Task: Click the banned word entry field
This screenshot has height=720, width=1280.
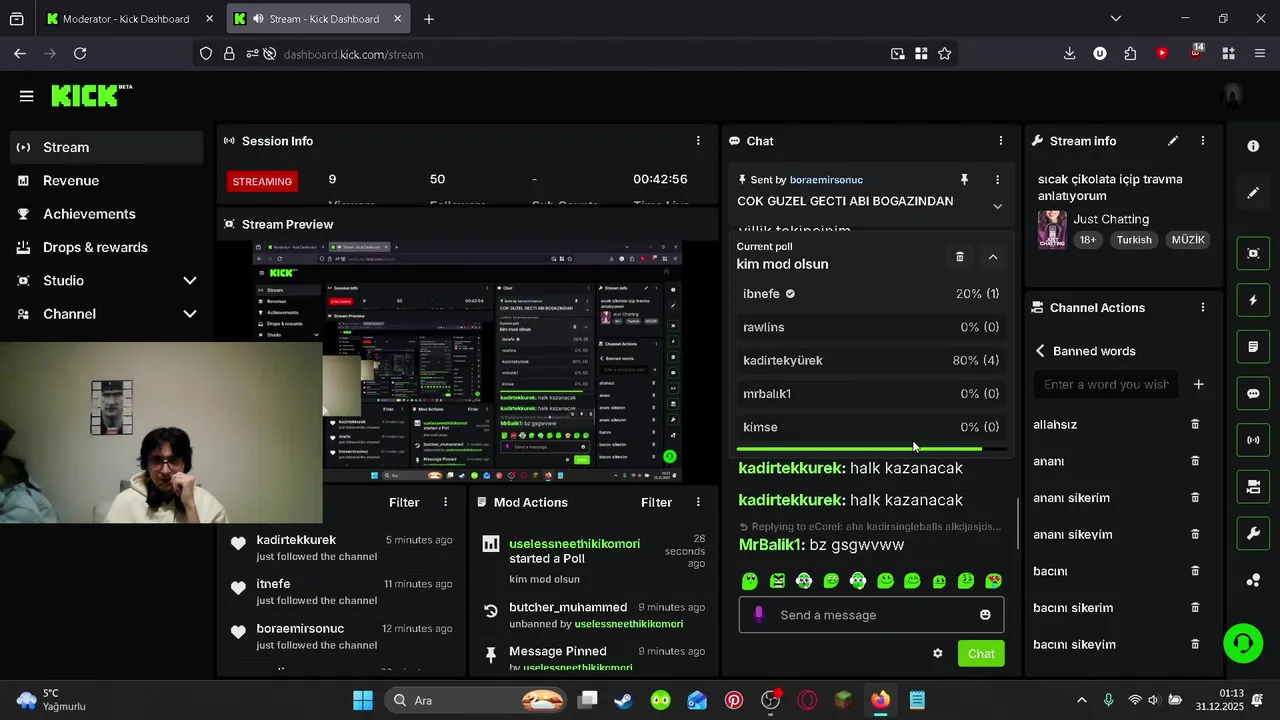Action: (1106, 384)
